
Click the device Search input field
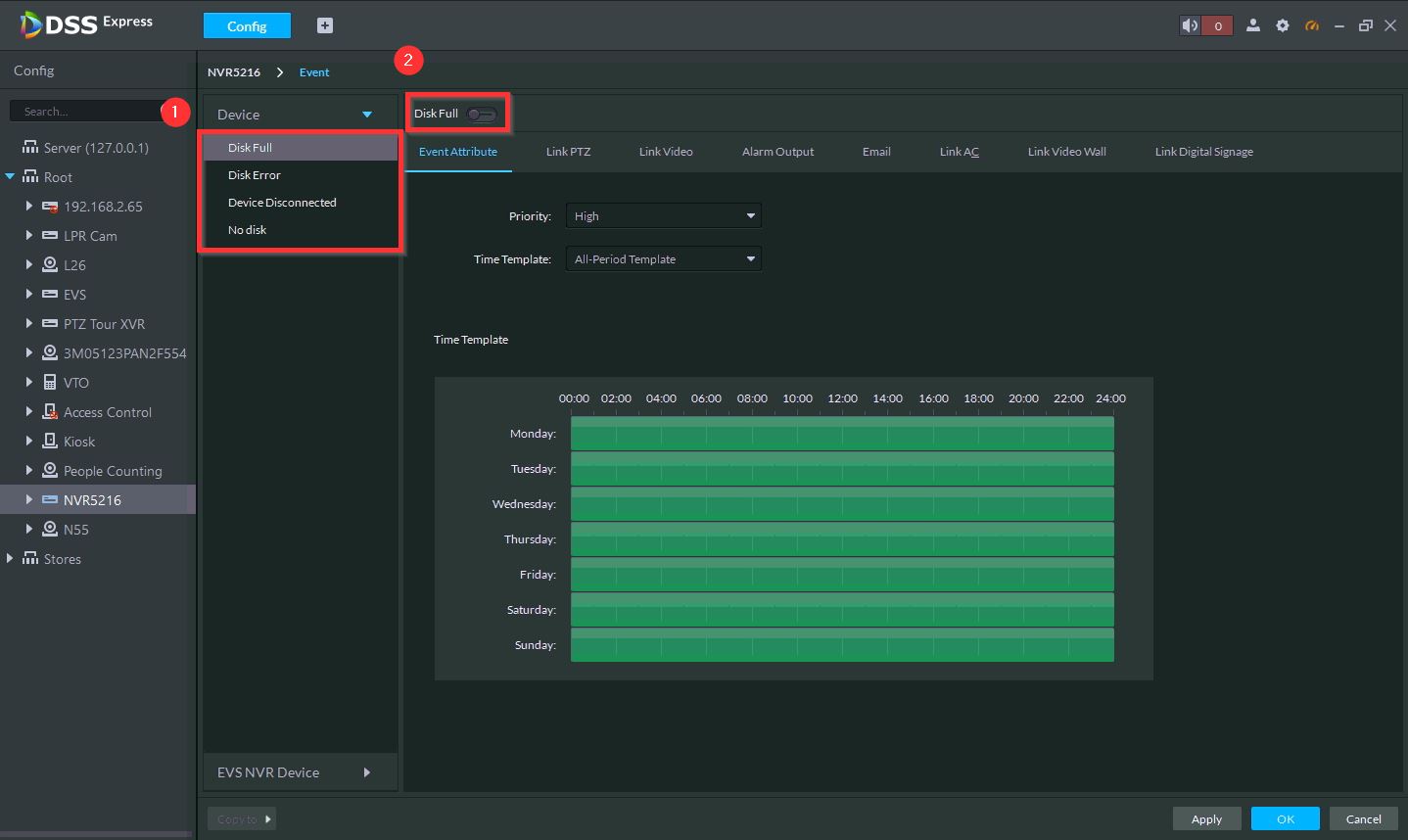(x=88, y=112)
